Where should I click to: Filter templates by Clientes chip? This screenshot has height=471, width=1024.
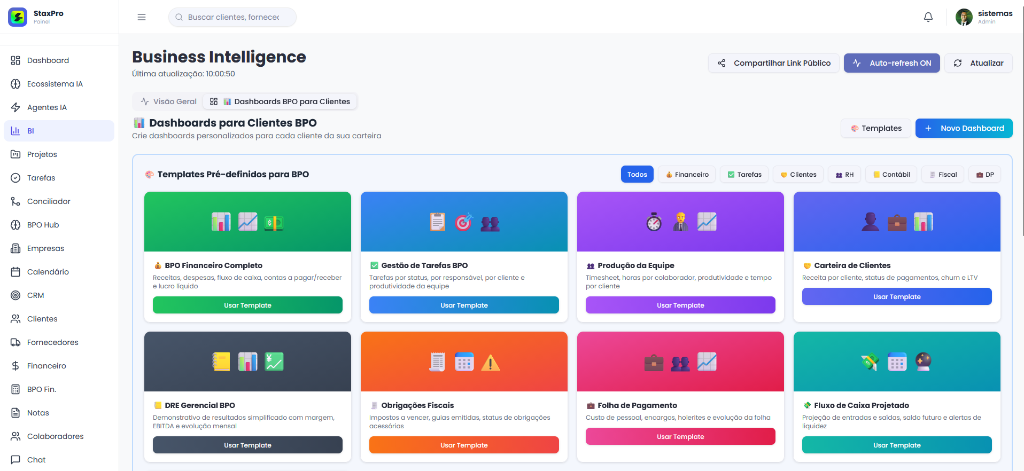click(x=798, y=174)
